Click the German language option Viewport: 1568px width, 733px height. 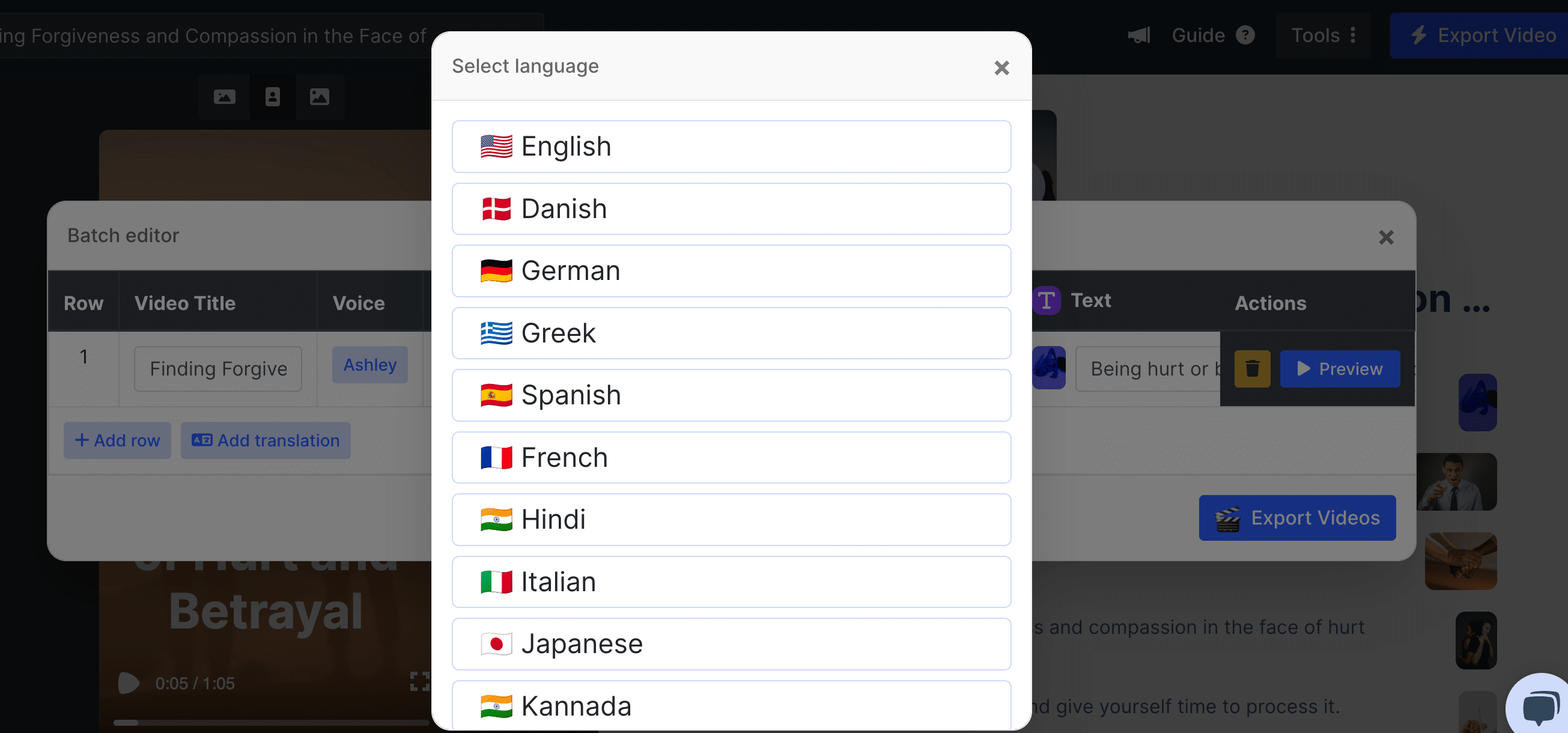[731, 270]
